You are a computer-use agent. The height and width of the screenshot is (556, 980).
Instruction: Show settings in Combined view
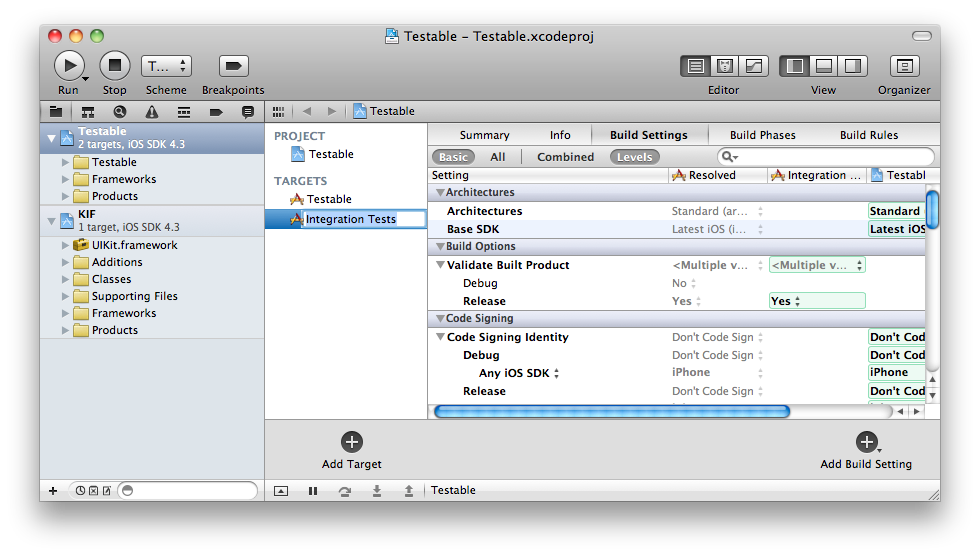tap(566, 157)
